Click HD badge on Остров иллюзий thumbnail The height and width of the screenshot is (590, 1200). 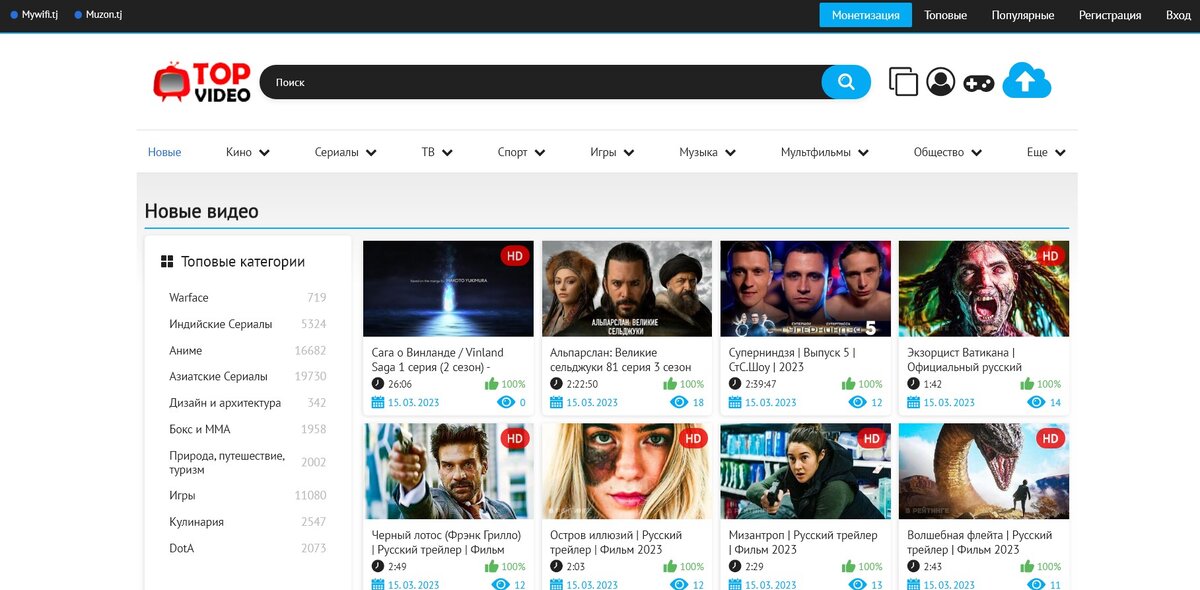[x=693, y=438]
